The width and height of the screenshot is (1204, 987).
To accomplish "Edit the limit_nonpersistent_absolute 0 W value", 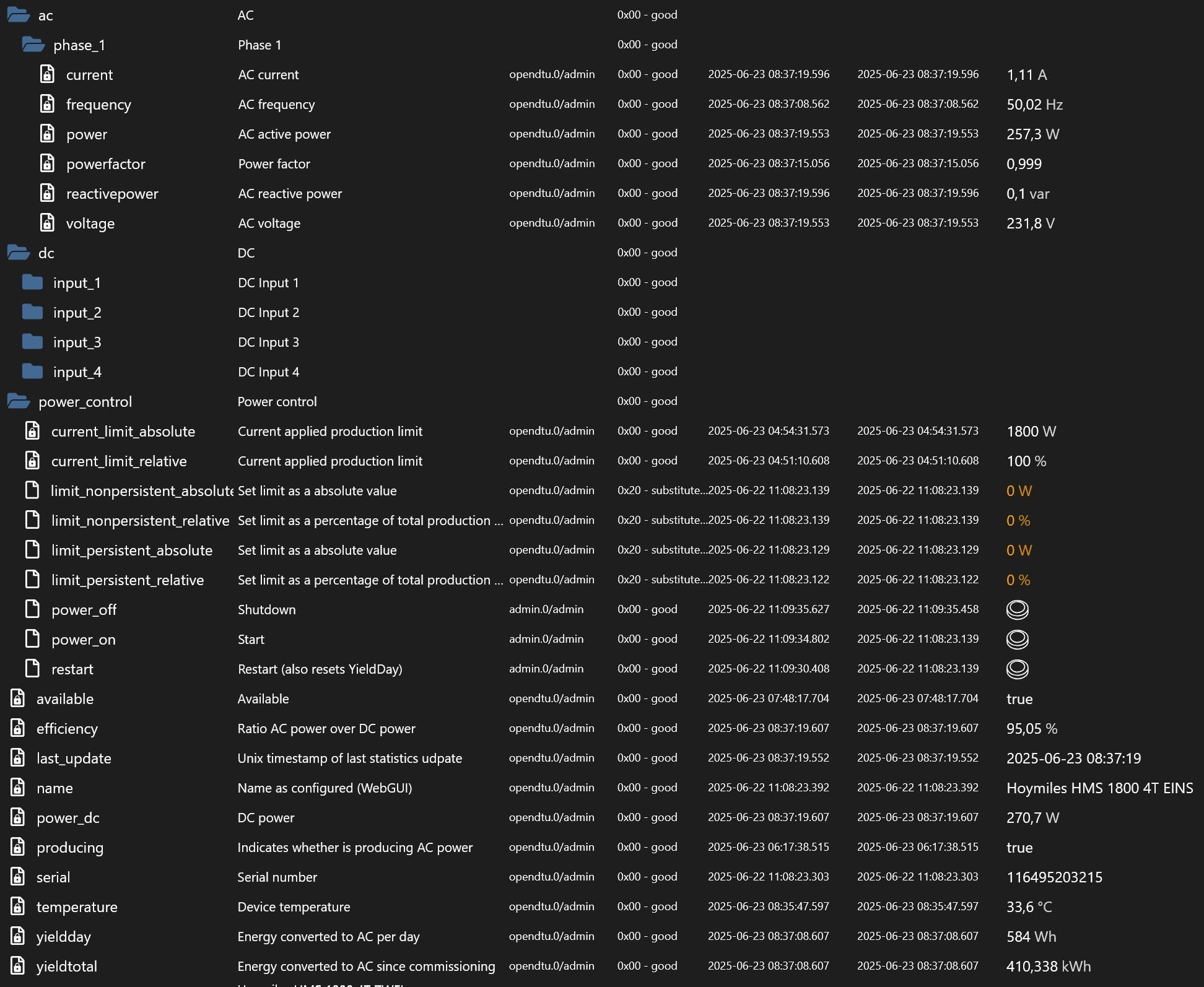I will click(1019, 490).
